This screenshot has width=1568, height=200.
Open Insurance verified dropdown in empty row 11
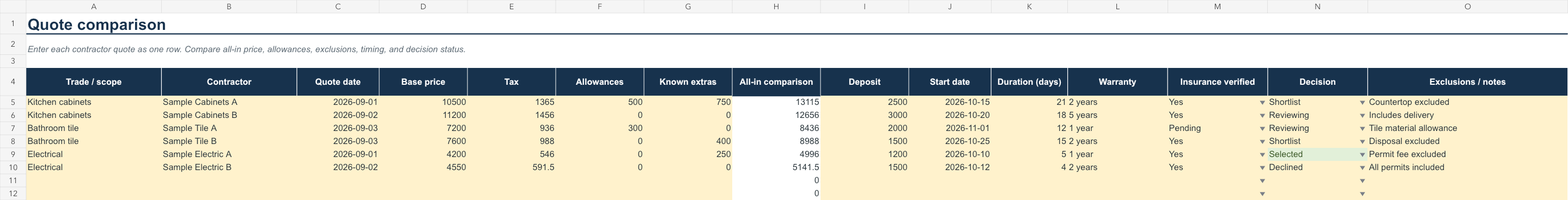tap(1262, 181)
